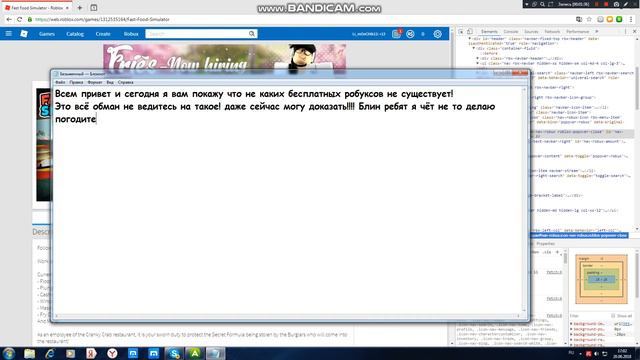Open the Roblox hamburger navigation menu

pyautogui.click(x=8, y=34)
